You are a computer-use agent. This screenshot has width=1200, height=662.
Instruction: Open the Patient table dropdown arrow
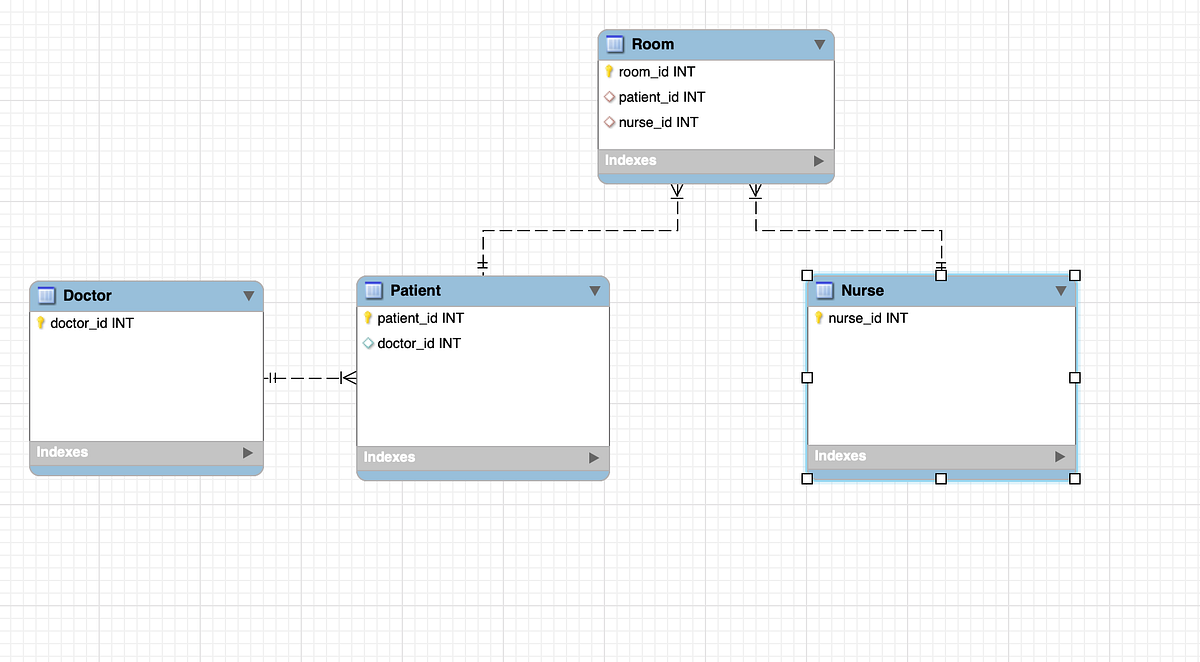596,290
